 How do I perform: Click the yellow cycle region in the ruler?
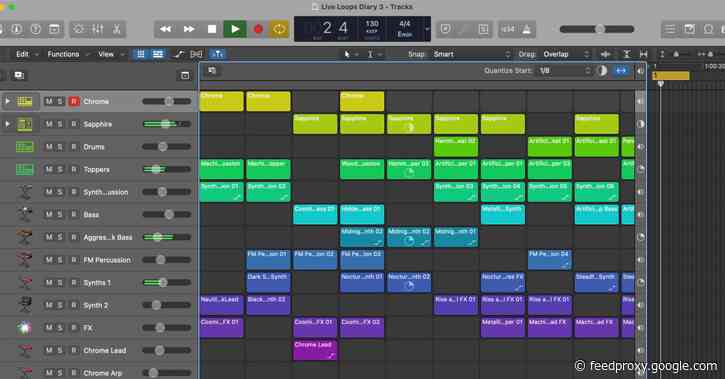click(x=670, y=75)
